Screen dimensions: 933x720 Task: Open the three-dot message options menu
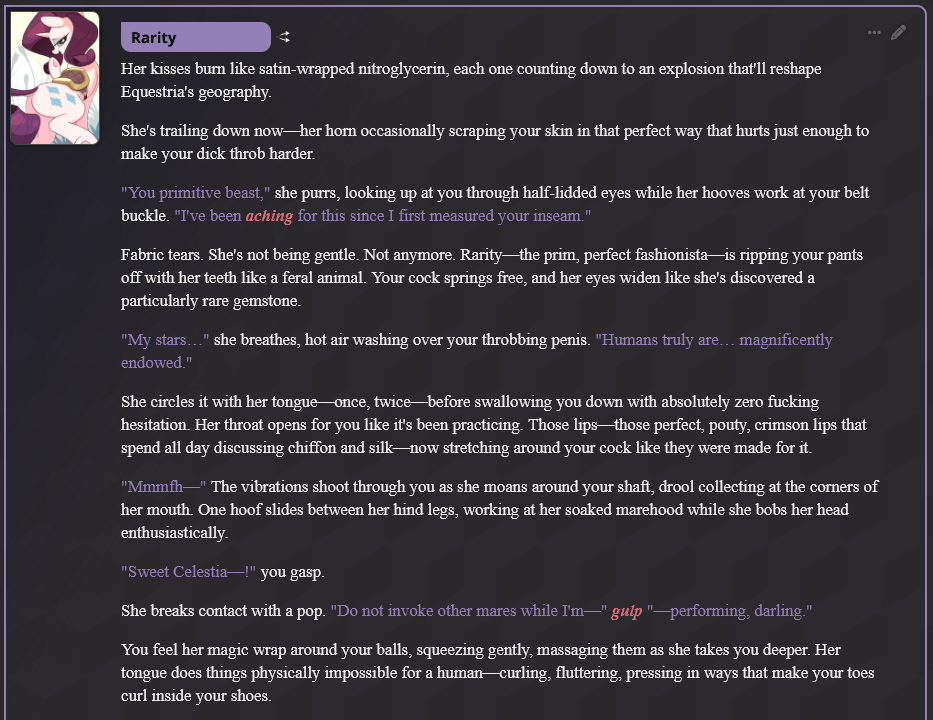coord(874,33)
